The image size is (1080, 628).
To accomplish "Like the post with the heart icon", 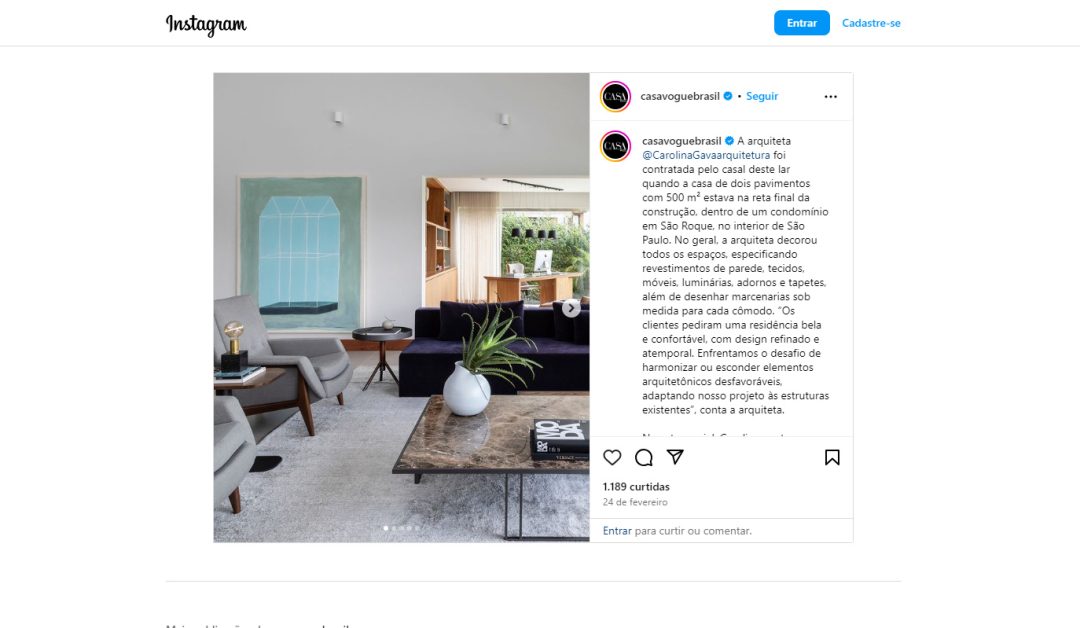I will [x=612, y=458].
